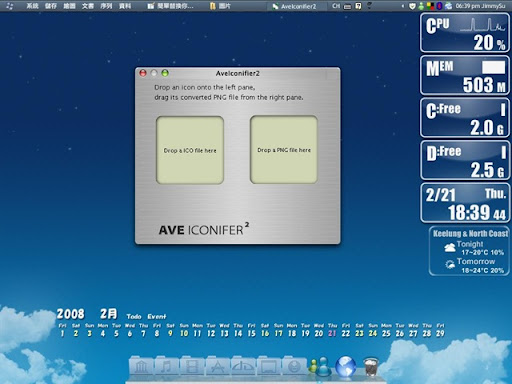Switch to the 圖片 folder task in top bar
512x384 pixels.
221,6
